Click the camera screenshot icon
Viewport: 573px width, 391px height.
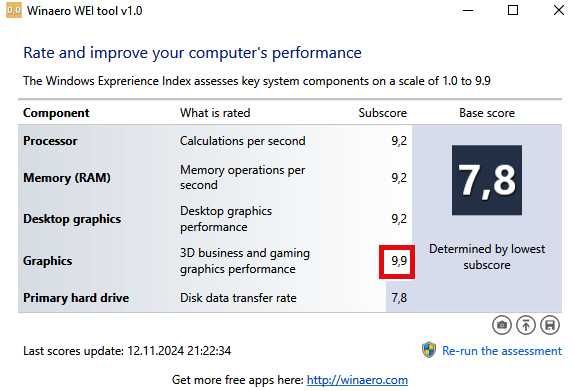point(501,324)
